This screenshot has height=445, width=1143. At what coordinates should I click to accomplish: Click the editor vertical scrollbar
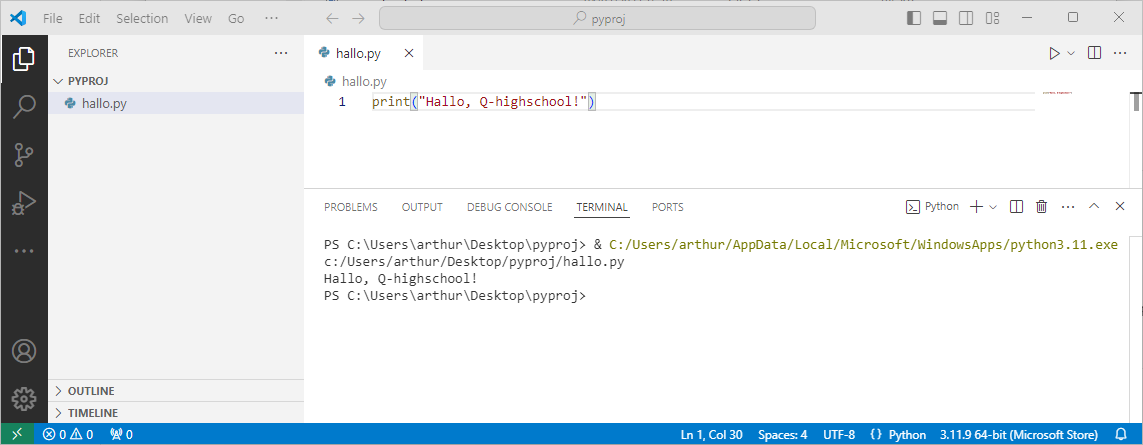coord(1136,103)
